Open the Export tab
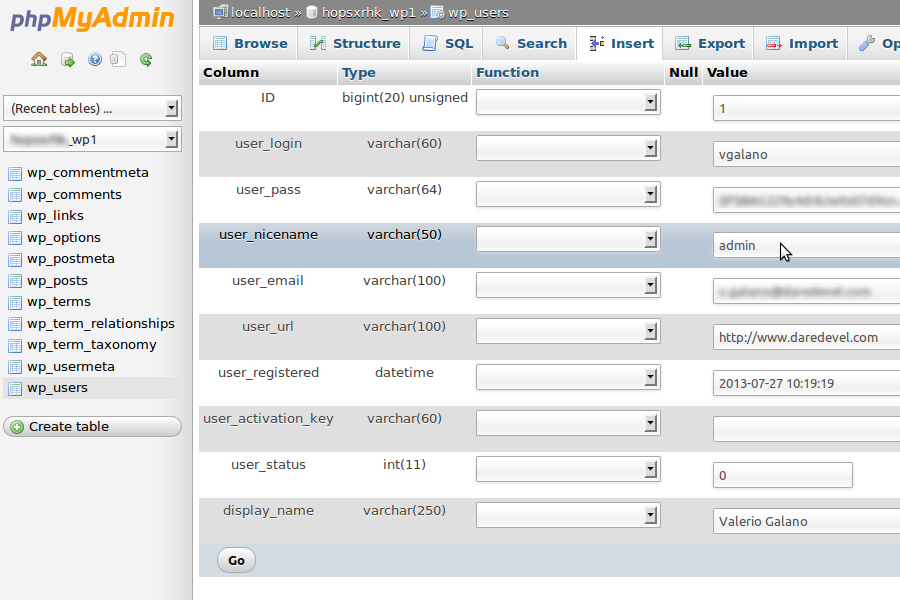 (708, 44)
